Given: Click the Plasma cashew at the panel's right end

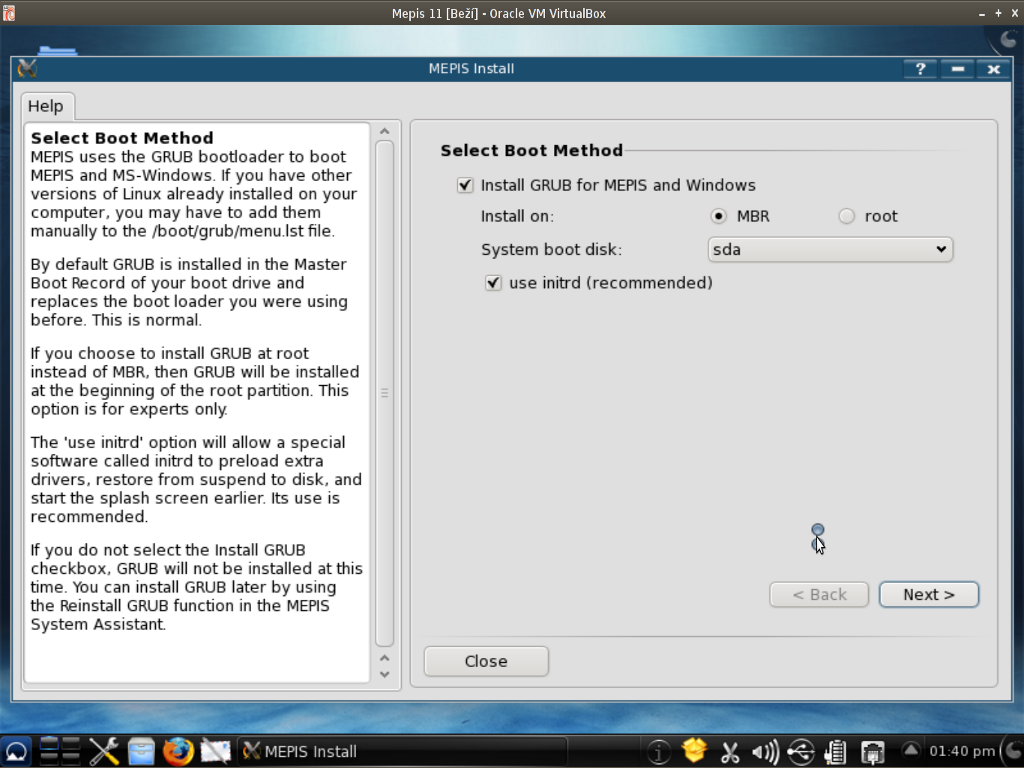Looking at the screenshot, I should point(1012,752).
